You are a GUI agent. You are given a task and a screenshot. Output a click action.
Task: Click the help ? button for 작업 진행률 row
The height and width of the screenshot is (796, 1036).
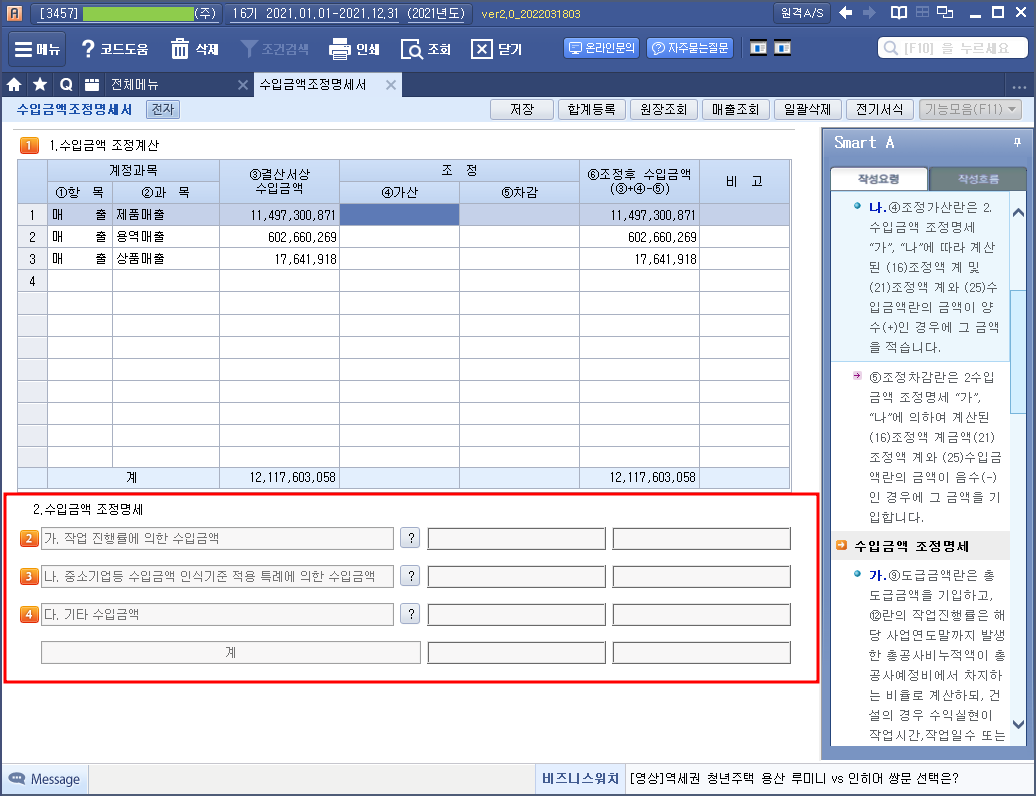click(411, 538)
